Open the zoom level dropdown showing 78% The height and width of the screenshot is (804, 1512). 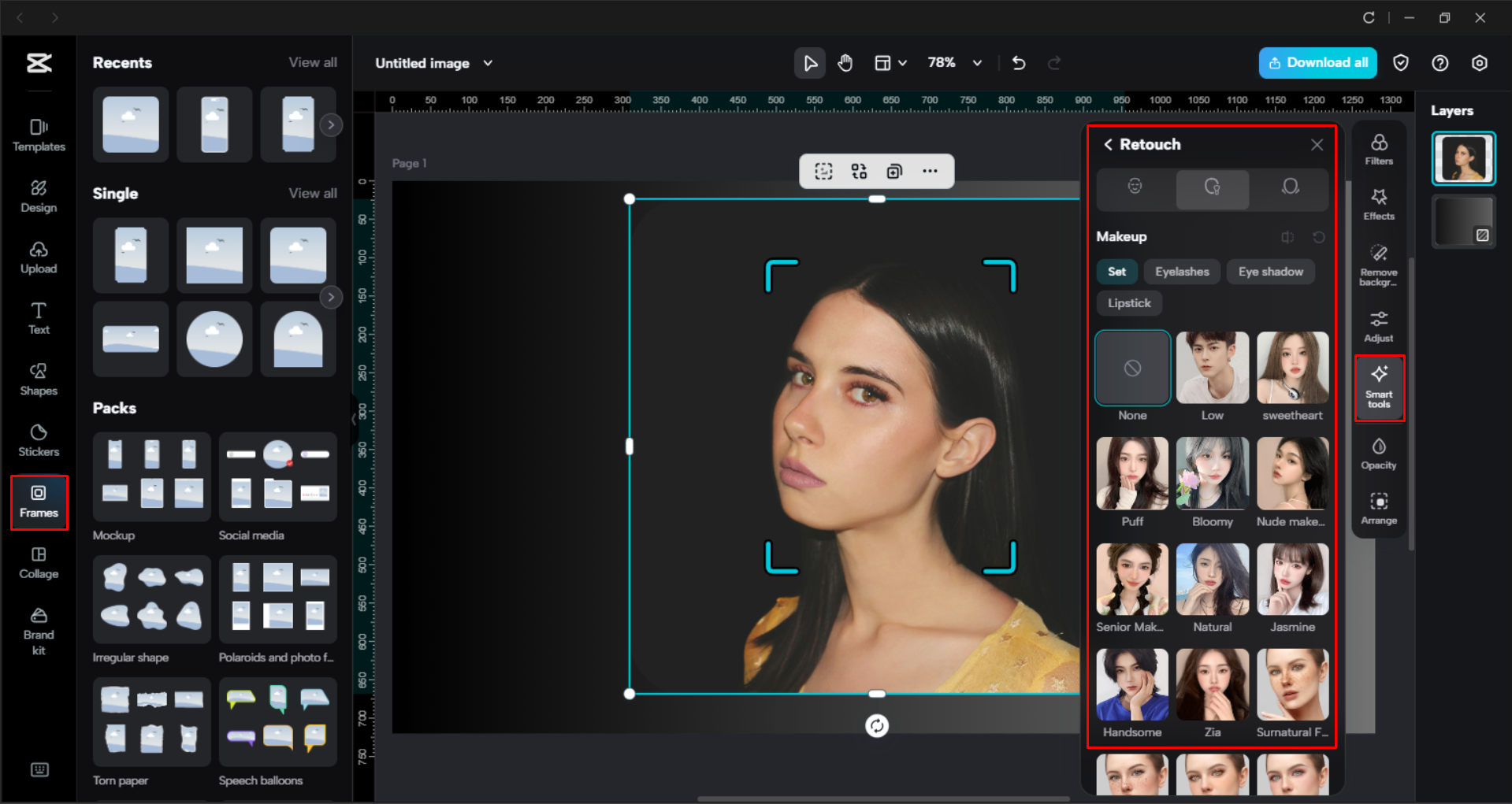(954, 63)
